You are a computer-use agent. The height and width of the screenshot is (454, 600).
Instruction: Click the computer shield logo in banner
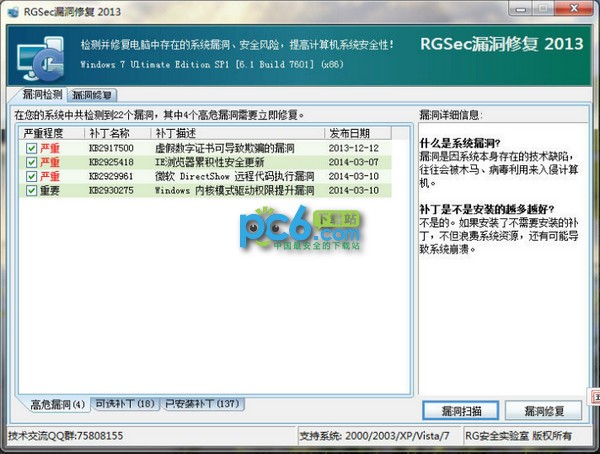click(x=41, y=59)
